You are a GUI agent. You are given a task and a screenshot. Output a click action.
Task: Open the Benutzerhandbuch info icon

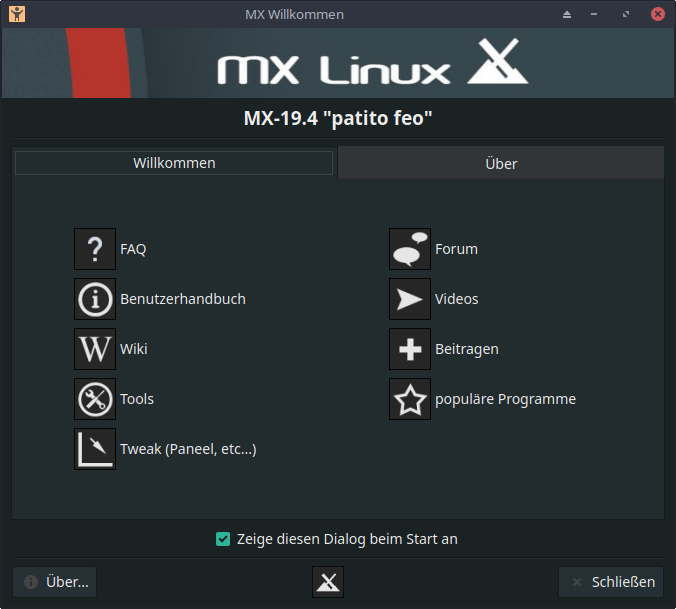click(x=95, y=299)
